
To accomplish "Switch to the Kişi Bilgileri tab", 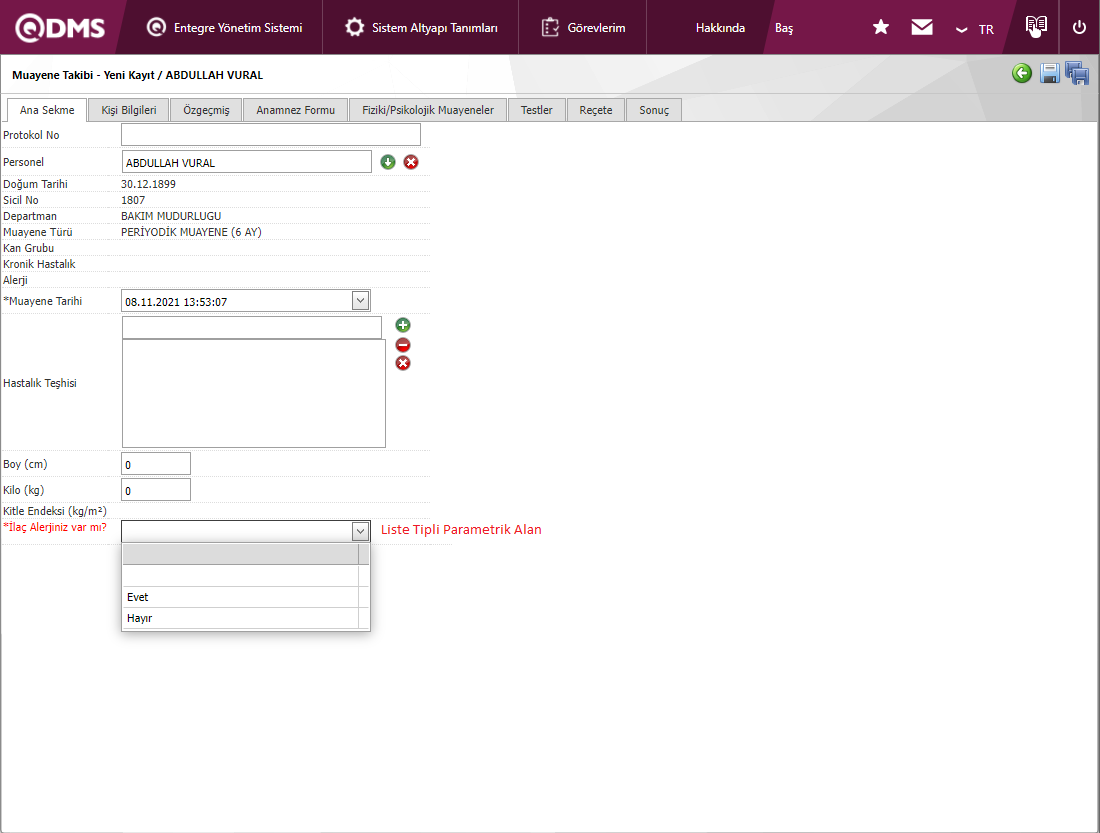I will pyautogui.click(x=129, y=110).
